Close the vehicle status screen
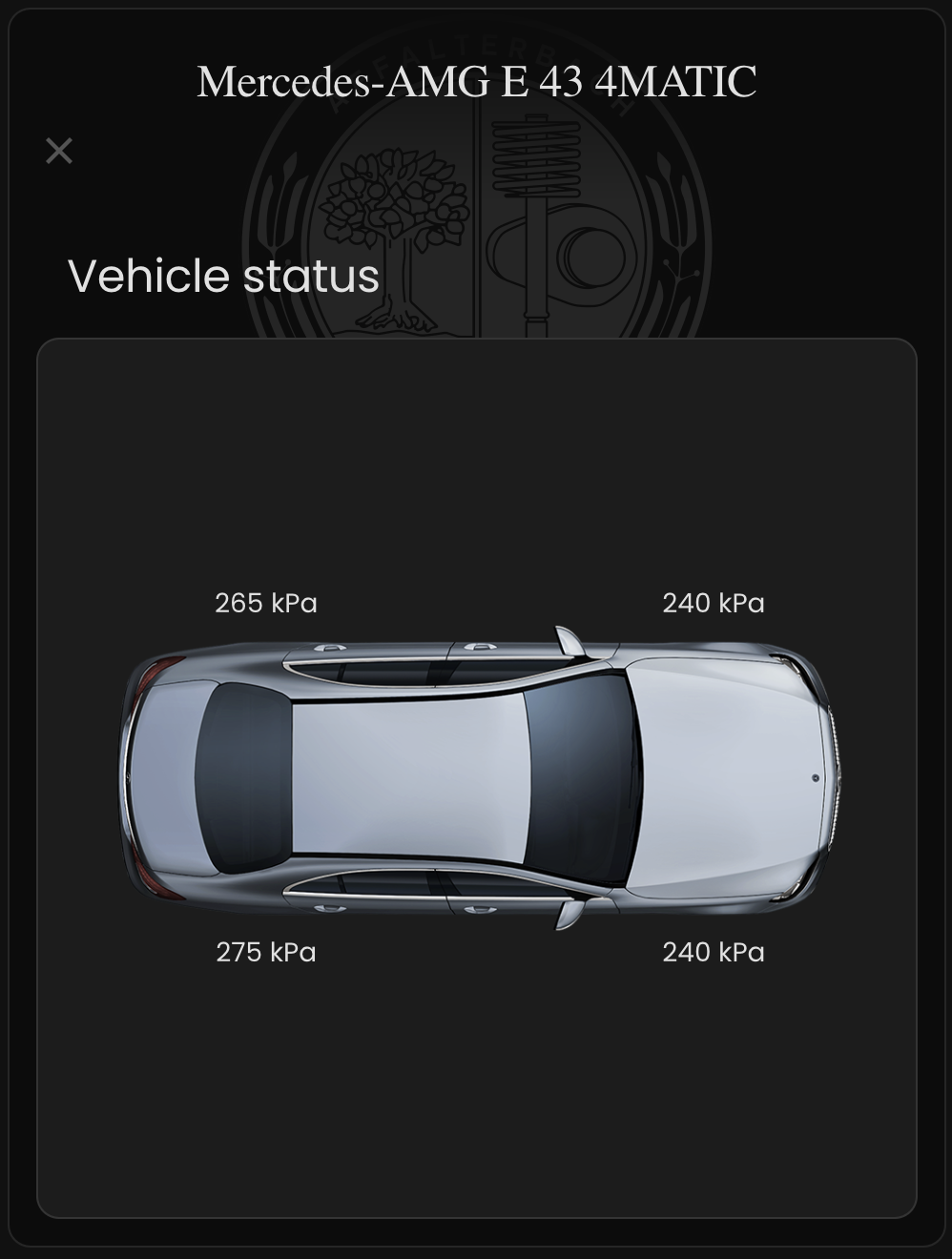Screen dimensions: 952x1259 tap(59, 151)
